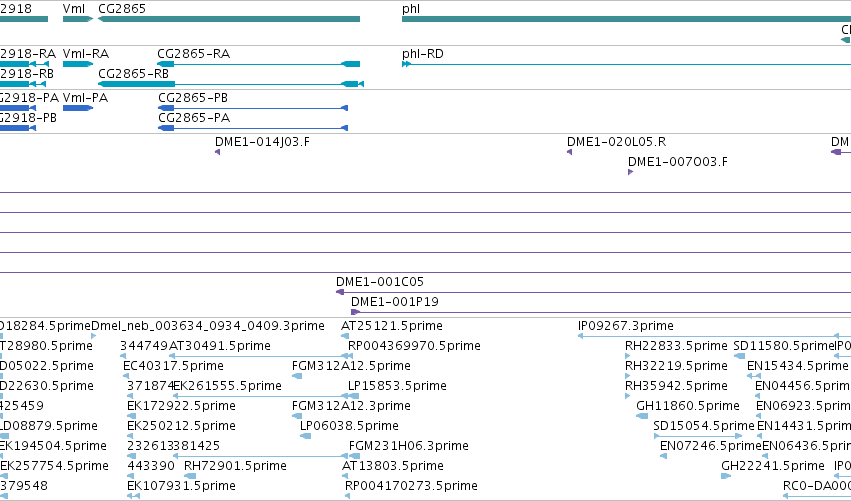This screenshot has width=851, height=501.
Task: Click the CG2865-PB protein label
Action: point(193,98)
